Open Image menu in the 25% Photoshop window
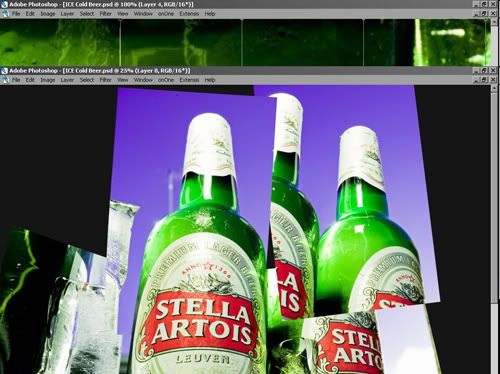Screen dimensions: 500x374 point(48,80)
